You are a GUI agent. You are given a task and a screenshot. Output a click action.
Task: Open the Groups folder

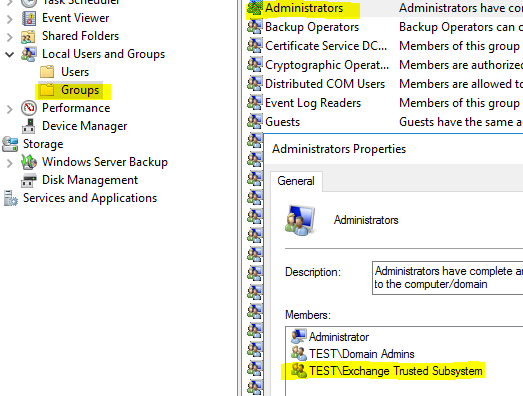(80, 90)
